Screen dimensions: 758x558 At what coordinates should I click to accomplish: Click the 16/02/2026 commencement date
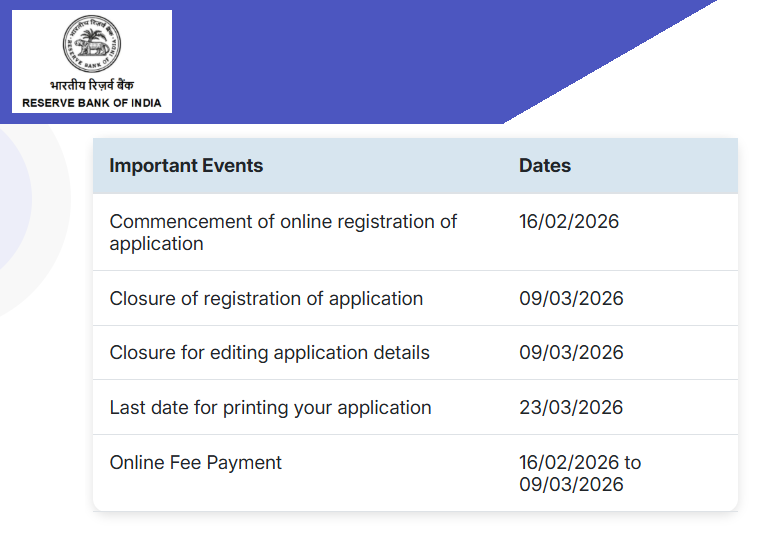[x=569, y=221]
